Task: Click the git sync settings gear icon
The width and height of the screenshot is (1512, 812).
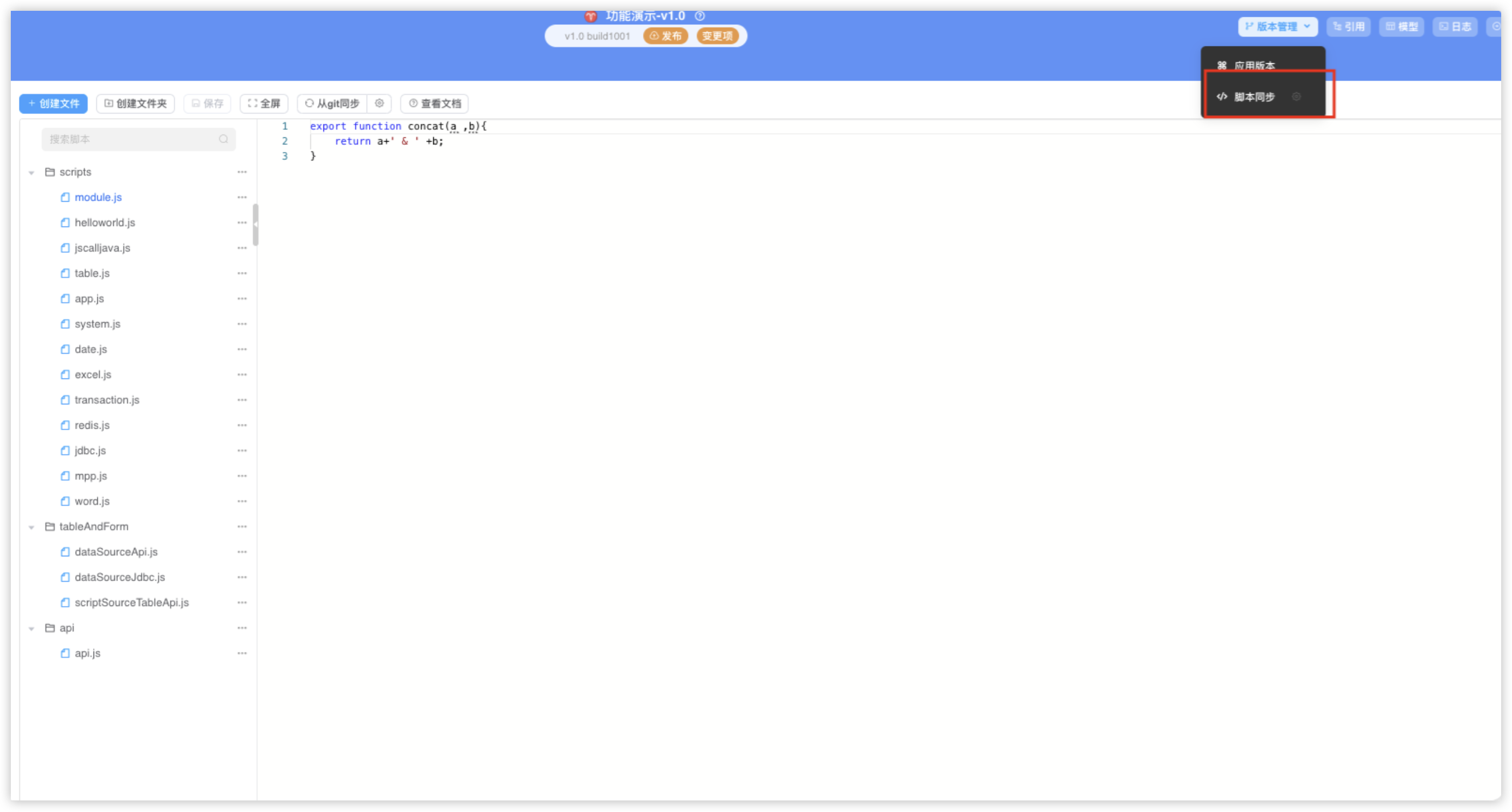Action: point(379,103)
